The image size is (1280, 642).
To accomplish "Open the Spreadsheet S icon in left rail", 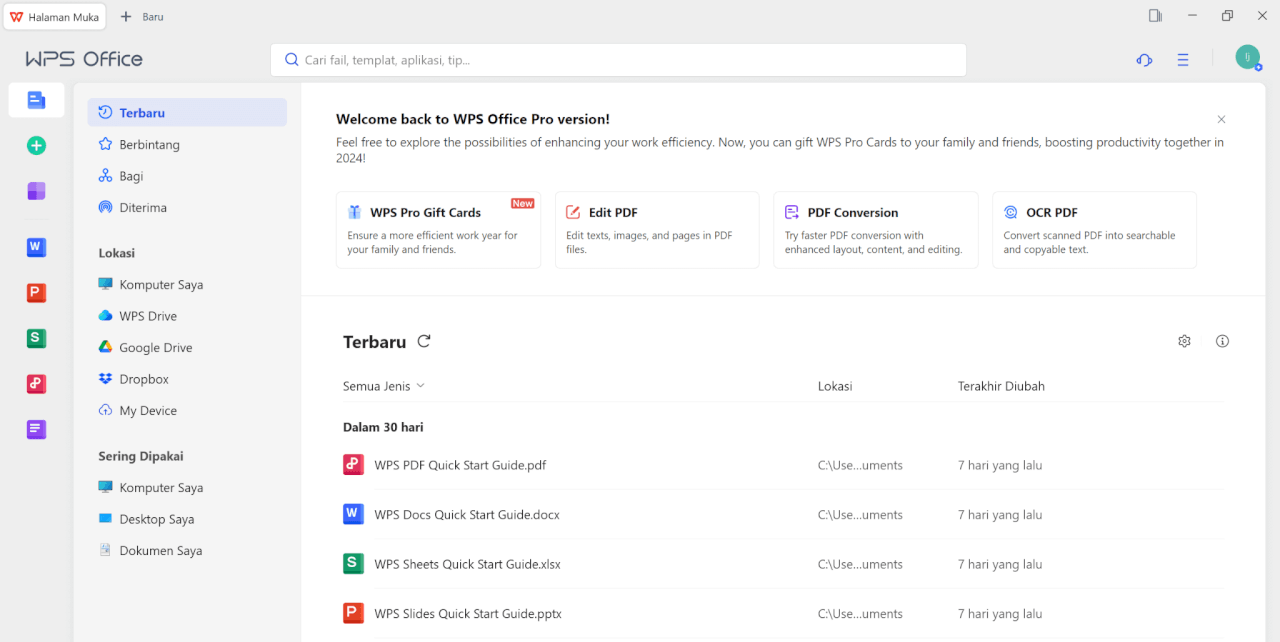I will 36,338.
